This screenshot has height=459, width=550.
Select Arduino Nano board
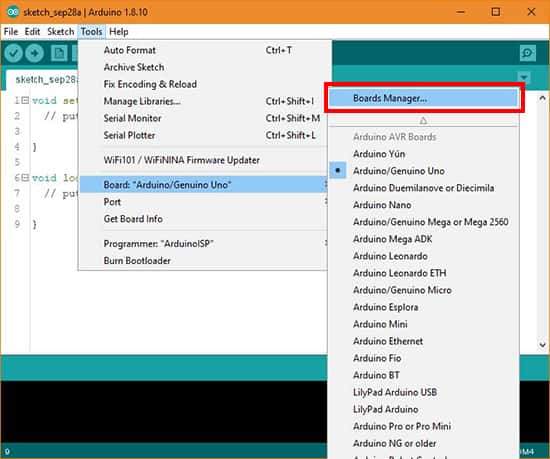tap(423, 205)
